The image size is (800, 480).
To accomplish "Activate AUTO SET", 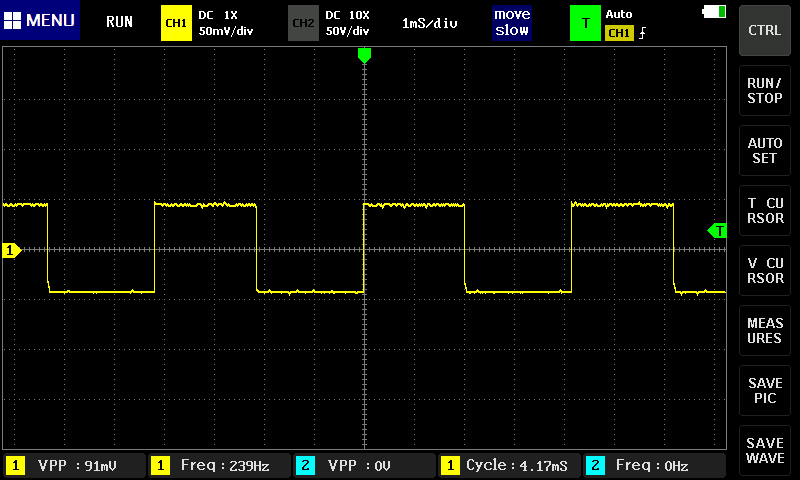I will tap(764, 150).
